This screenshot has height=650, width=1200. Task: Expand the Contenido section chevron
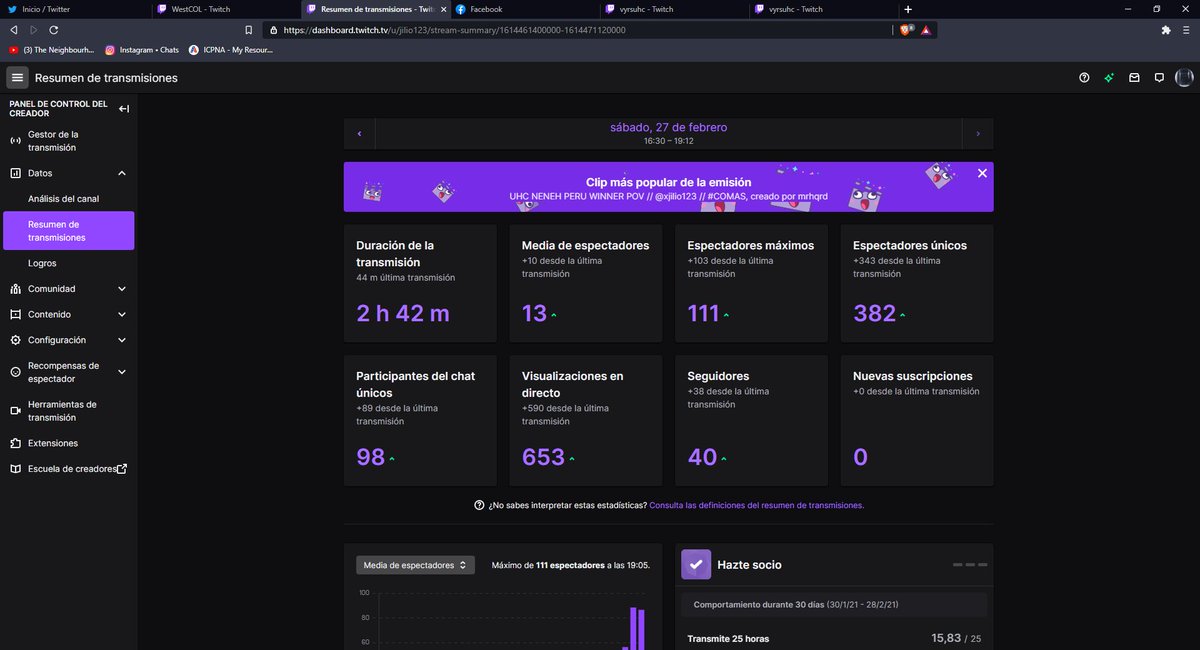click(x=122, y=314)
